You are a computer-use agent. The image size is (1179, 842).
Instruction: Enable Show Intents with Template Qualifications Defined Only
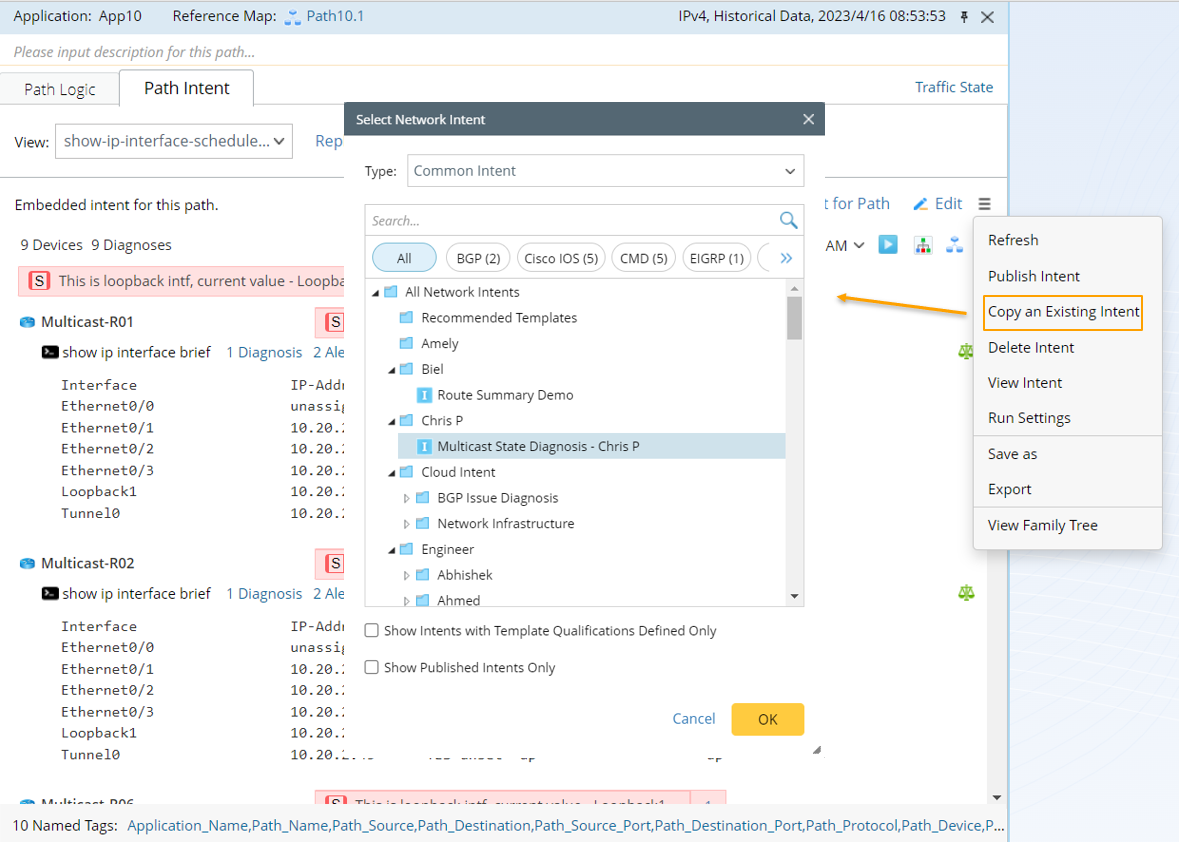coord(372,631)
